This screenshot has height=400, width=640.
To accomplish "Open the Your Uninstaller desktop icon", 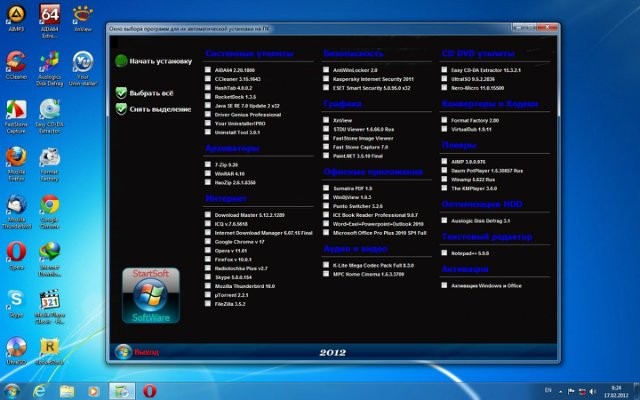I will click(x=83, y=68).
